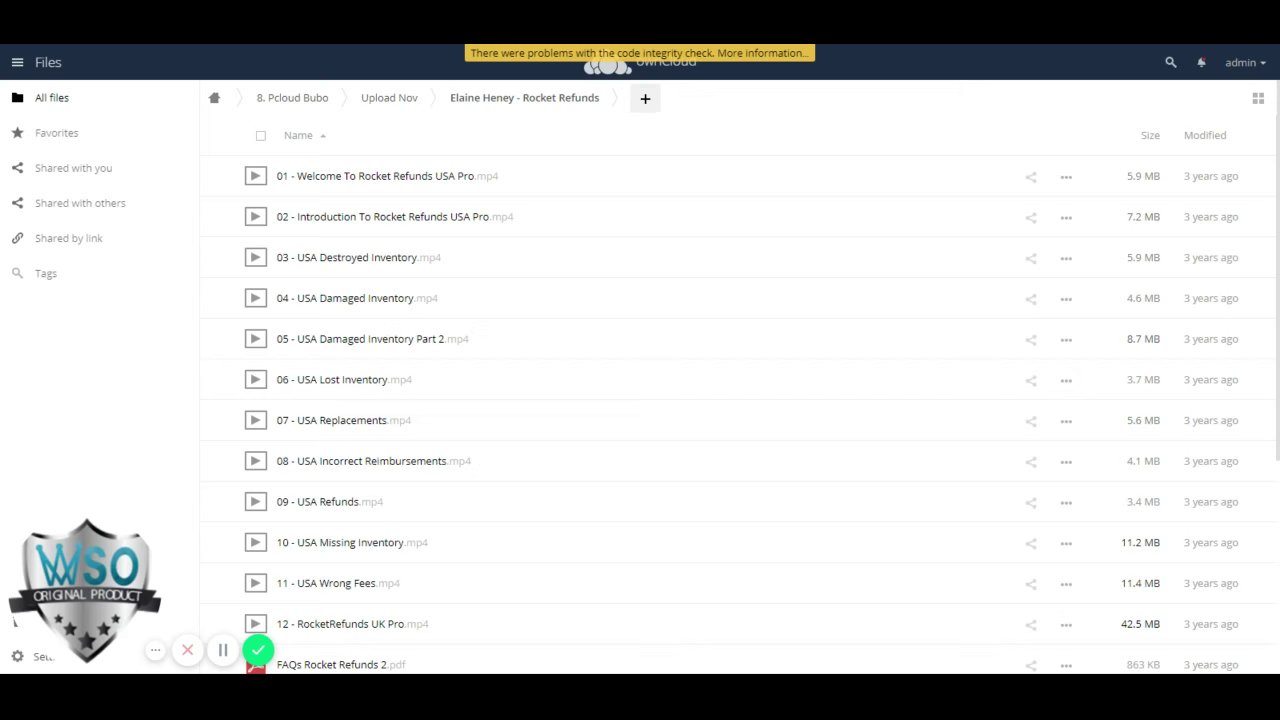Screen dimensions: 1280x720
Task: Click the plus button to add new file
Action: [645, 98]
